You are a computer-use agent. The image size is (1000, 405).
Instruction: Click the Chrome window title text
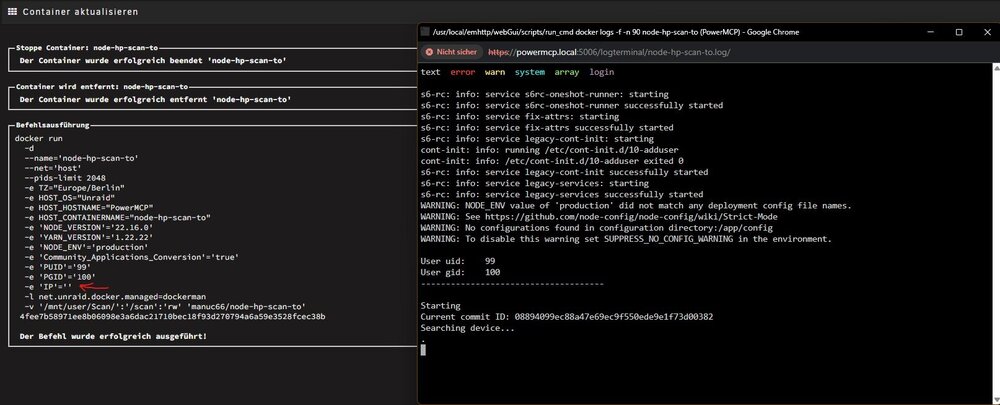click(x=615, y=32)
